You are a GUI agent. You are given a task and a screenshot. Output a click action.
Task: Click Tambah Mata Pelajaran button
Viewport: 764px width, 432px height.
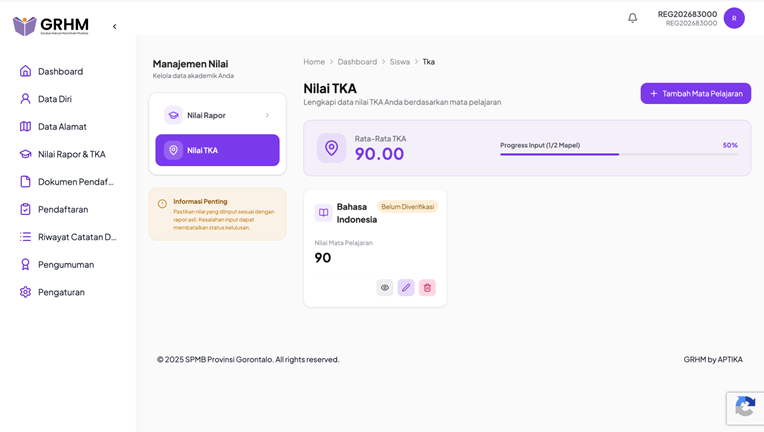point(695,94)
